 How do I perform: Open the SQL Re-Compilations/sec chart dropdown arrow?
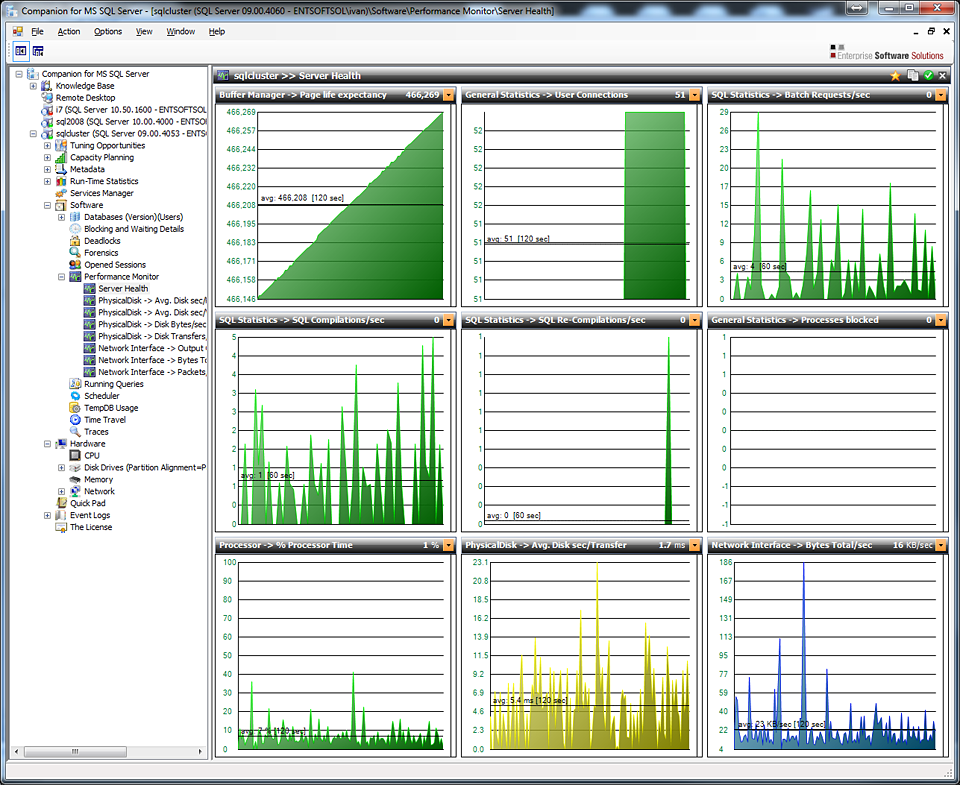click(x=694, y=320)
